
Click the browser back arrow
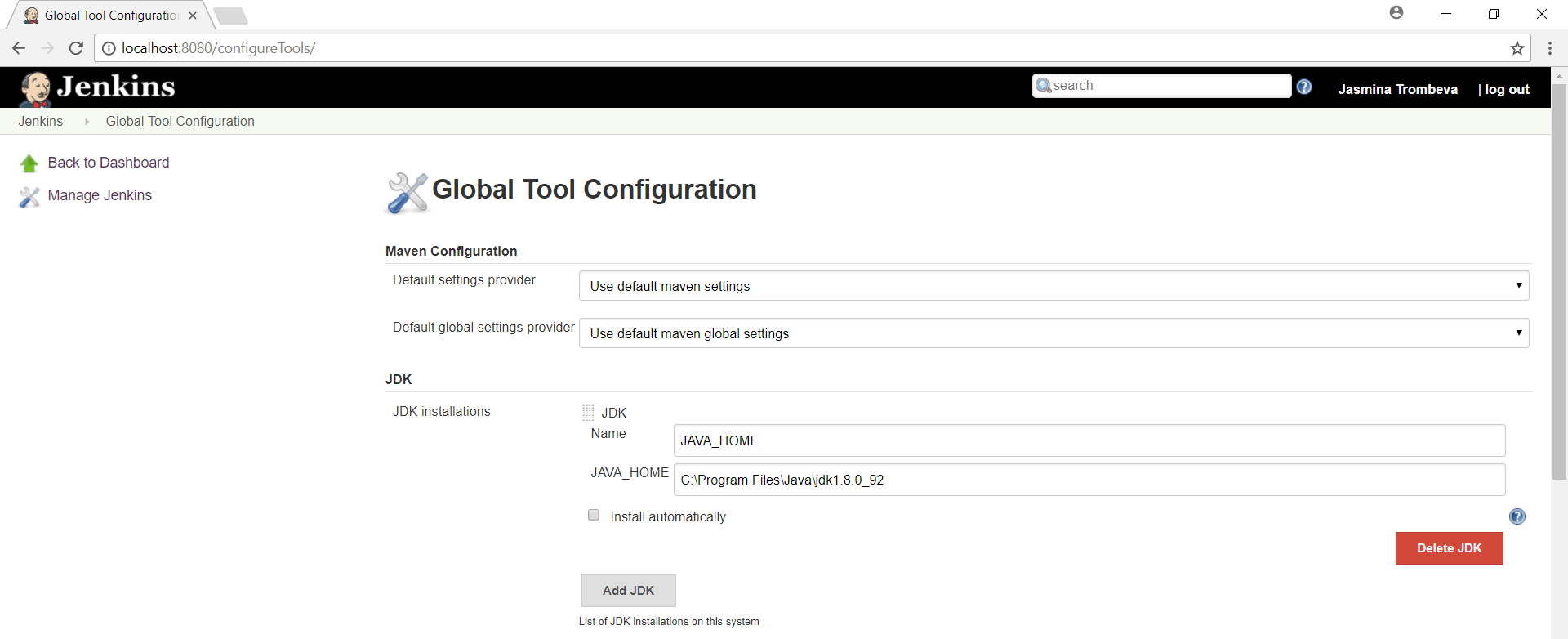pyautogui.click(x=19, y=48)
